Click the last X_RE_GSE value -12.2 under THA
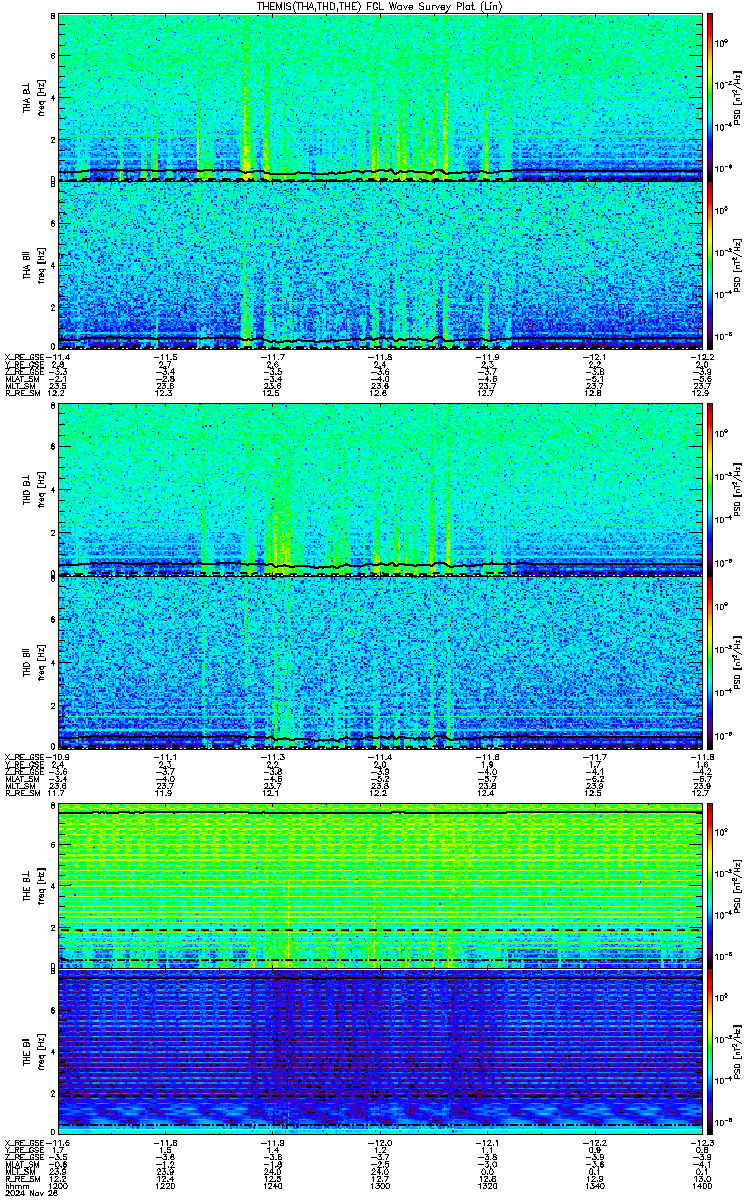 click(x=701, y=357)
